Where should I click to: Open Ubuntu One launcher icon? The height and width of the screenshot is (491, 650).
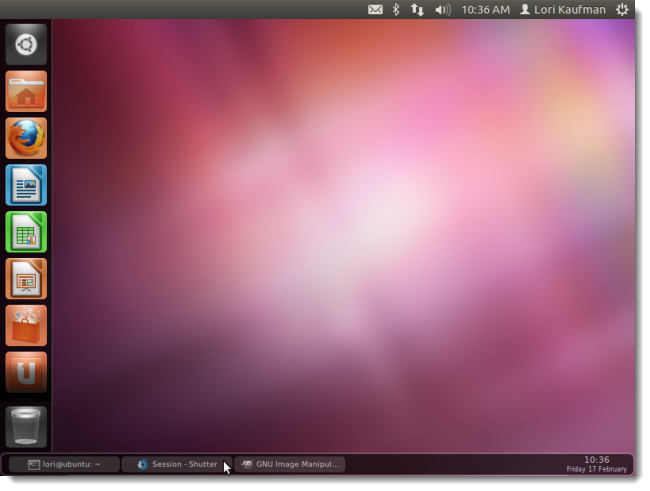tap(26, 372)
